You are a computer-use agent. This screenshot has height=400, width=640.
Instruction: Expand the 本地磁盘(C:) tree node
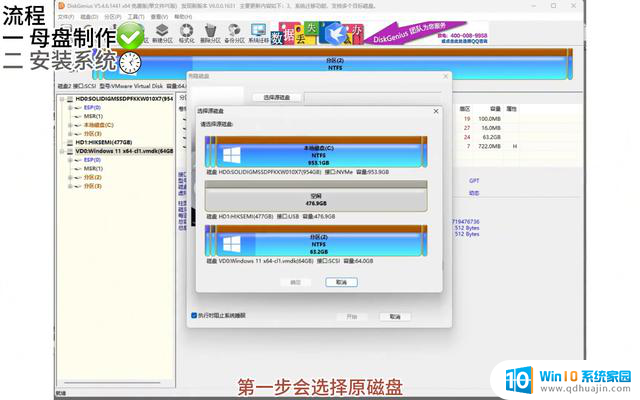(70, 125)
